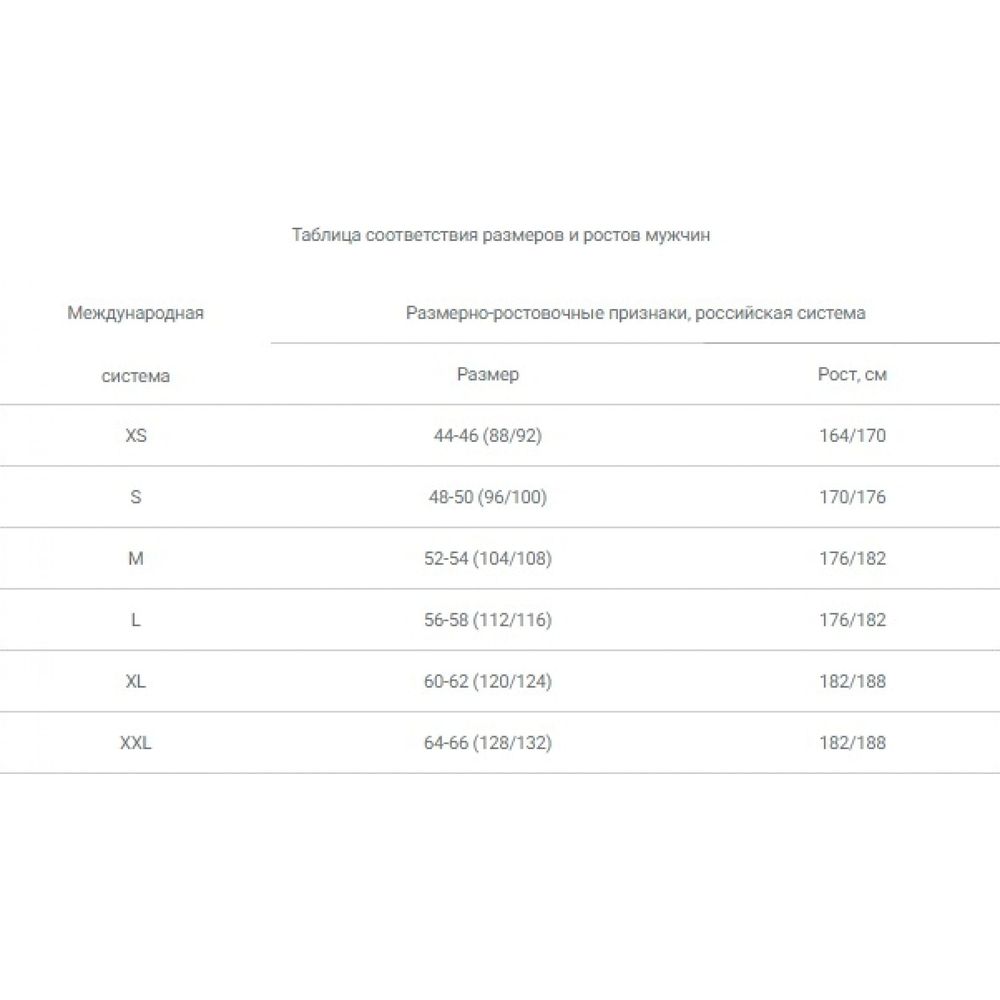Click the 44-46 (88/92) size cell
Screen dimensions: 1000x1000
pos(488,436)
